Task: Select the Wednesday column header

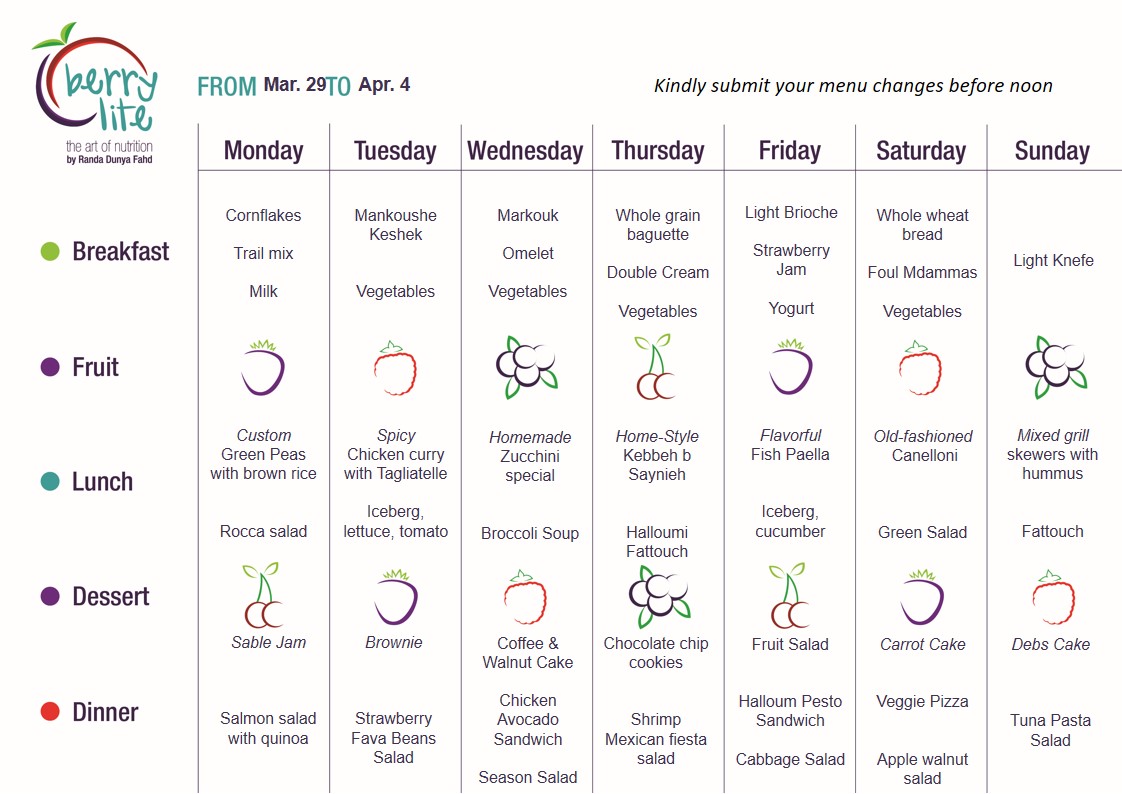Action: (525, 151)
